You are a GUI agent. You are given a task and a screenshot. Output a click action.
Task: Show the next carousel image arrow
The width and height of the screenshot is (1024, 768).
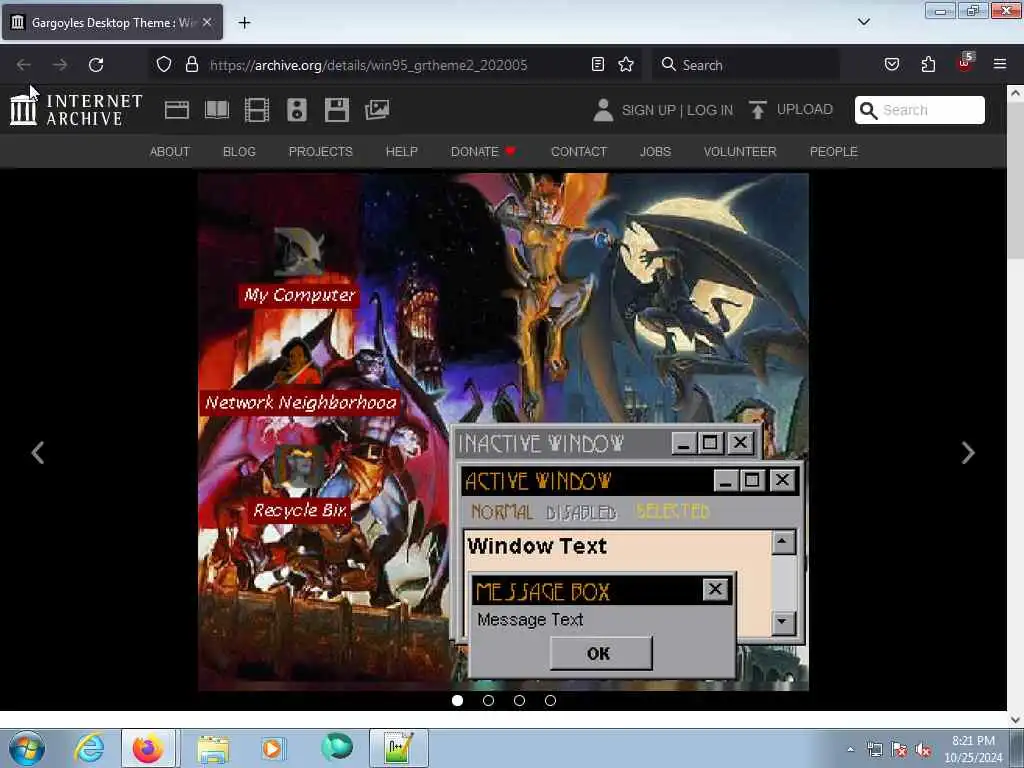coord(968,453)
